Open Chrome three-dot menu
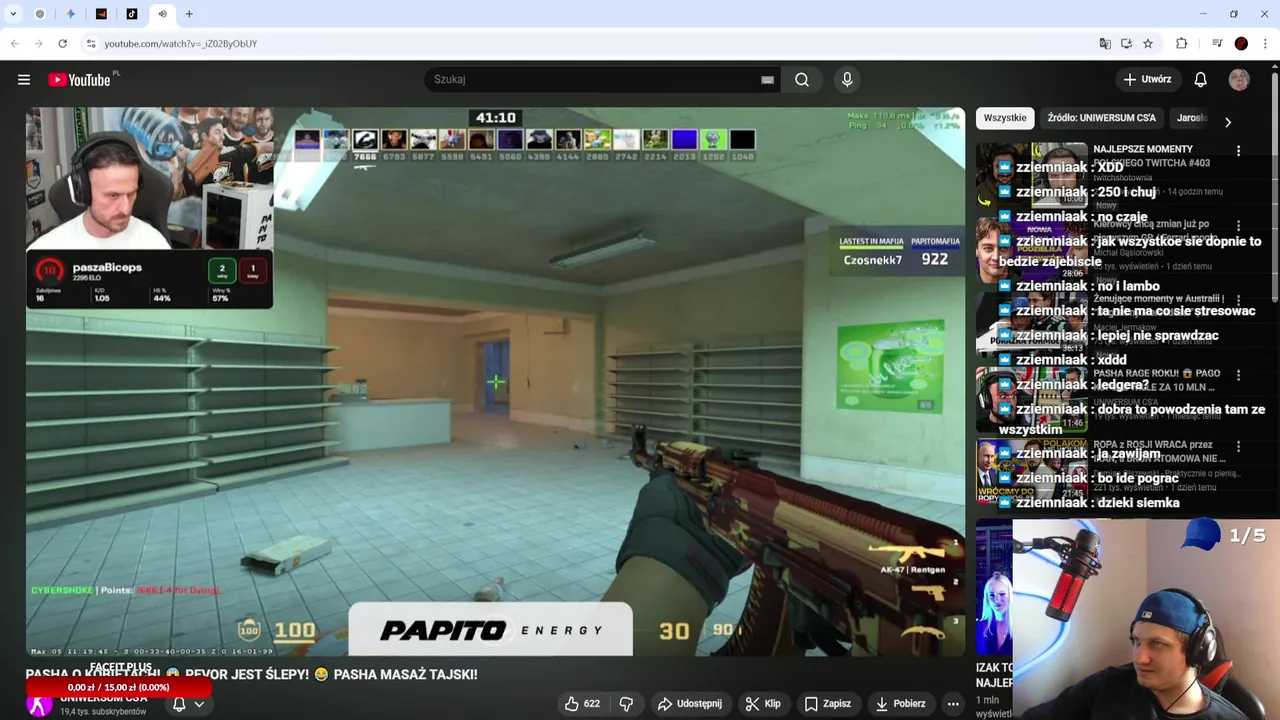1280x720 pixels. [1266, 44]
